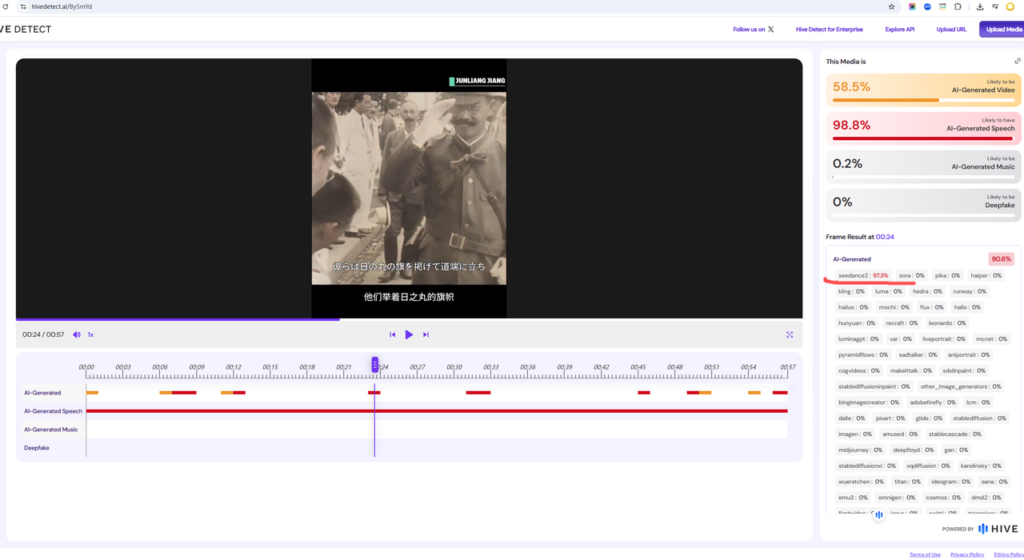Select the AI-Generated Music 0.2% result card
This screenshot has width=1024, height=560.
click(x=923, y=166)
